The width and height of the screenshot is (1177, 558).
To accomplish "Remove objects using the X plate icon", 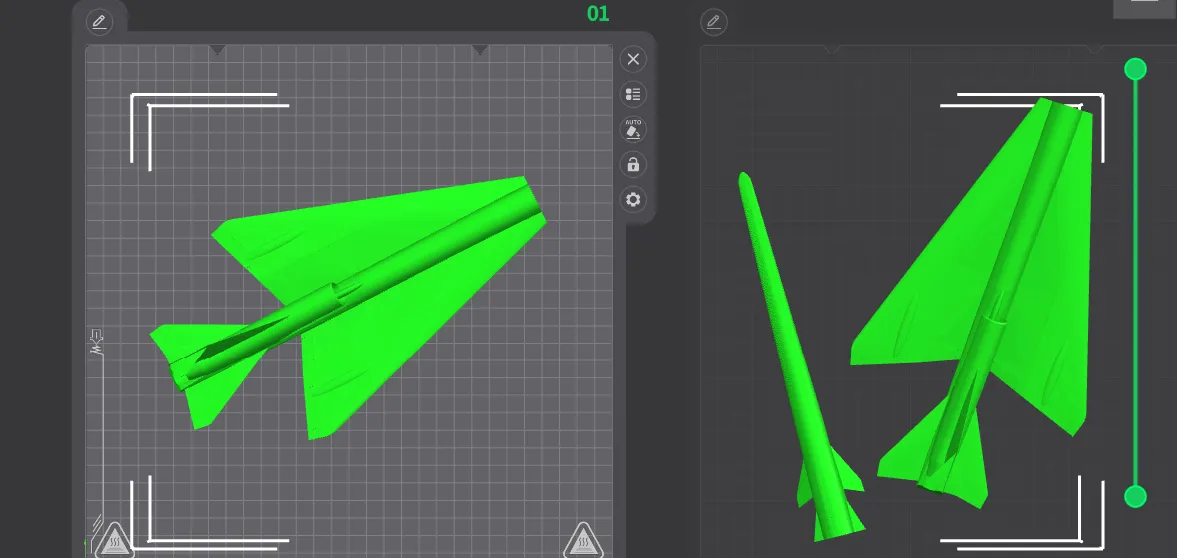I will click(634, 59).
